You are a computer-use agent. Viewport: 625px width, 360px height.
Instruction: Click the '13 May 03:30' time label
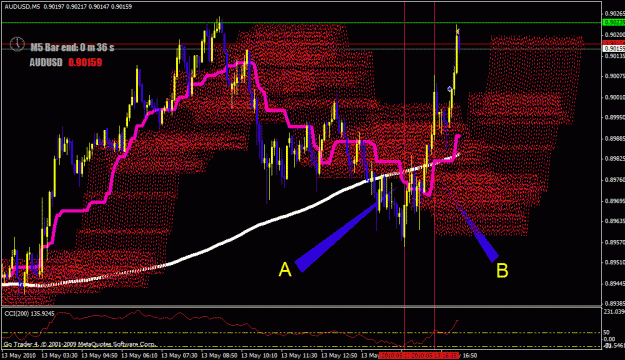59,355
